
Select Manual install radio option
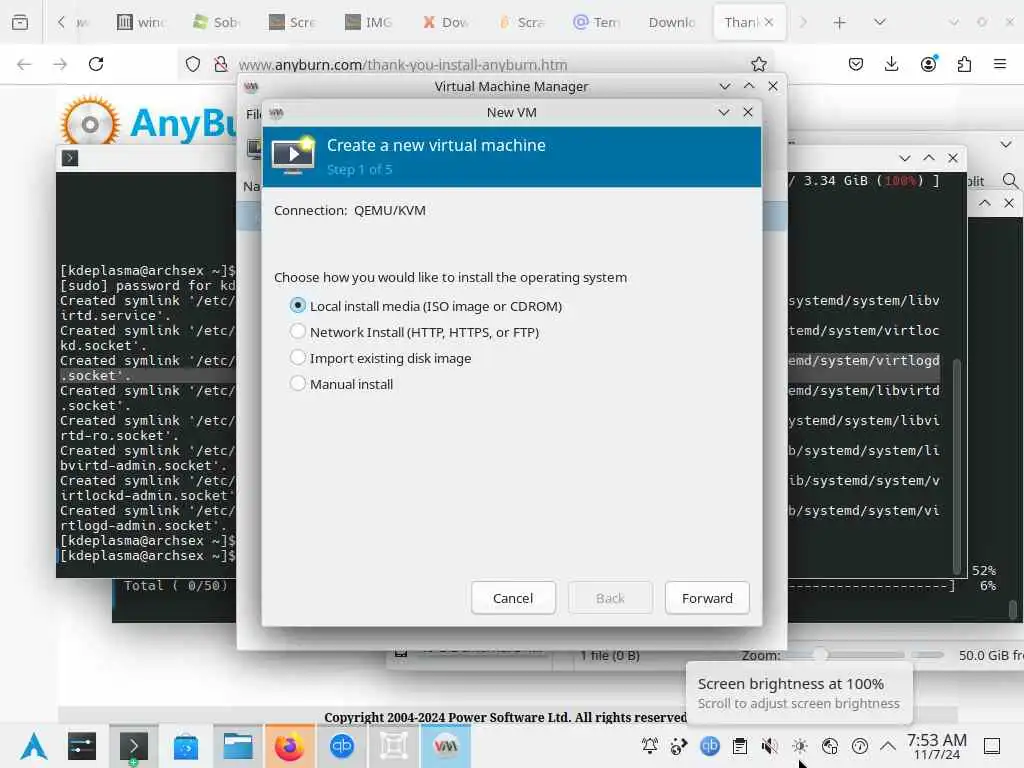tap(298, 384)
